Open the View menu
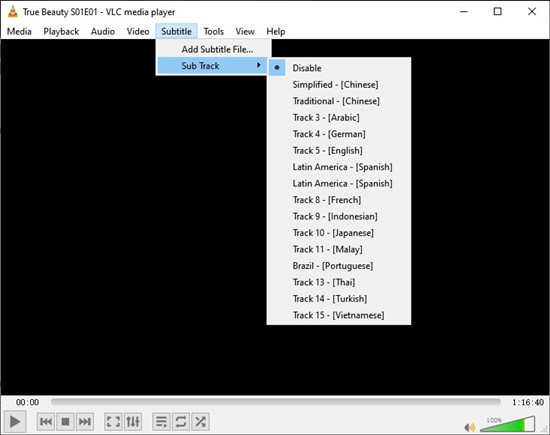Viewport: 550px width, 435px height. [245, 32]
